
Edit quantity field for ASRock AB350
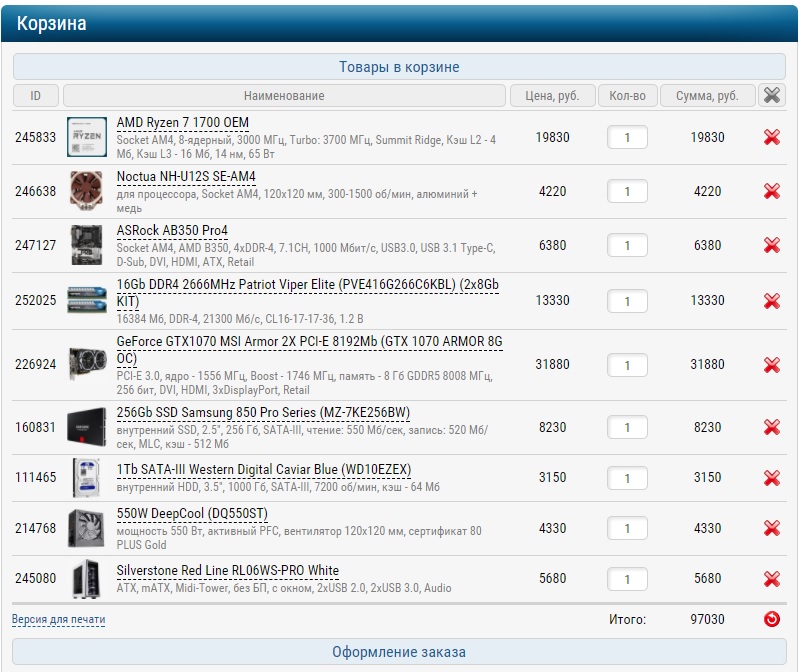(x=627, y=245)
